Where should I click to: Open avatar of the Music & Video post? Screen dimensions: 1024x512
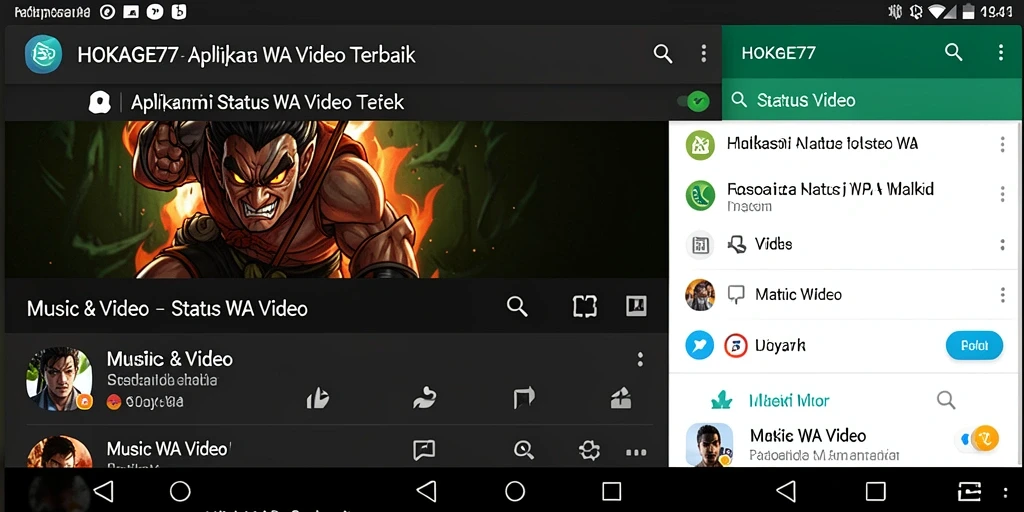click(x=59, y=379)
